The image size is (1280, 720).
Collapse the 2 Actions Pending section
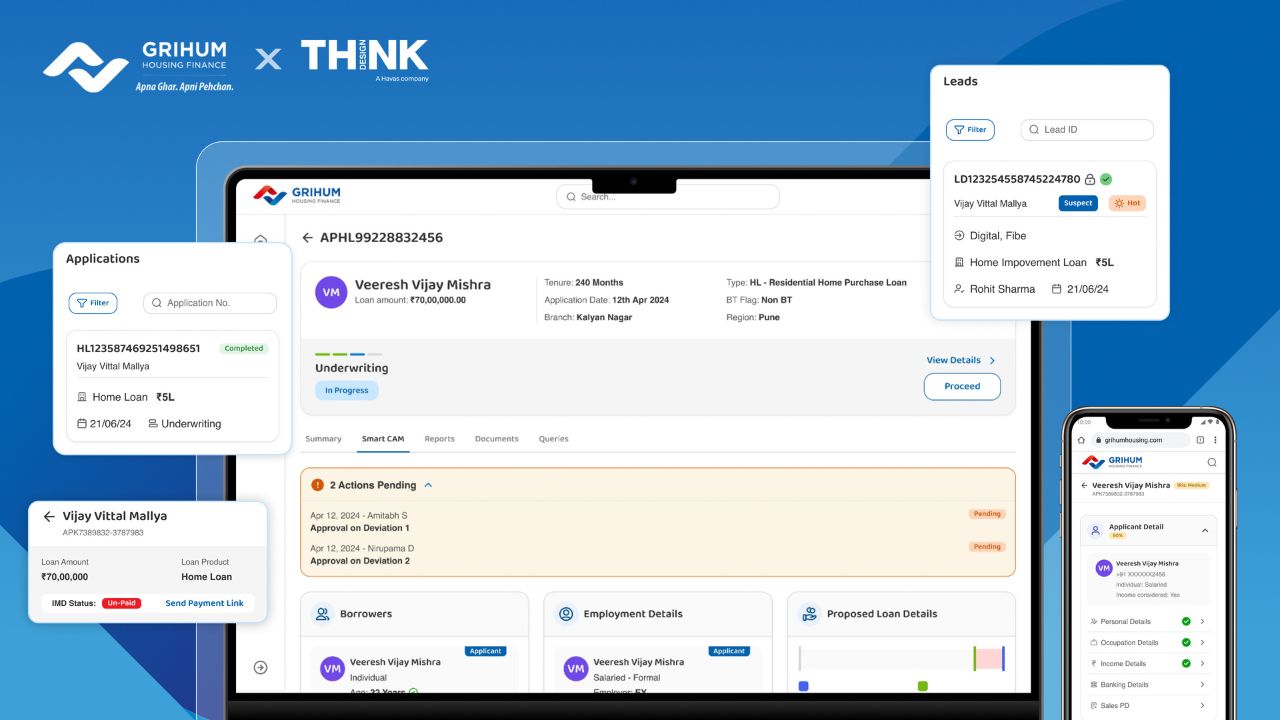click(x=428, y=485)
